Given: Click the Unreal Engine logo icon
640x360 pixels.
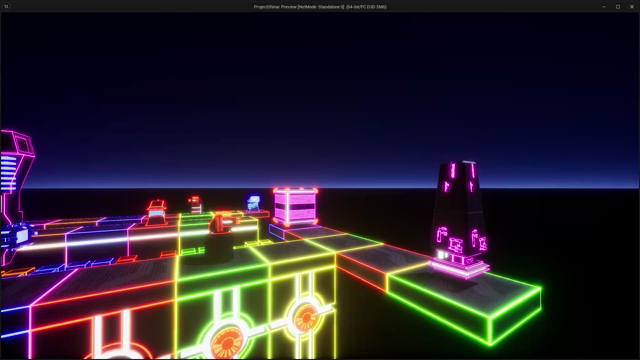Looking at the screenshot, I should (x=6, y=6).
